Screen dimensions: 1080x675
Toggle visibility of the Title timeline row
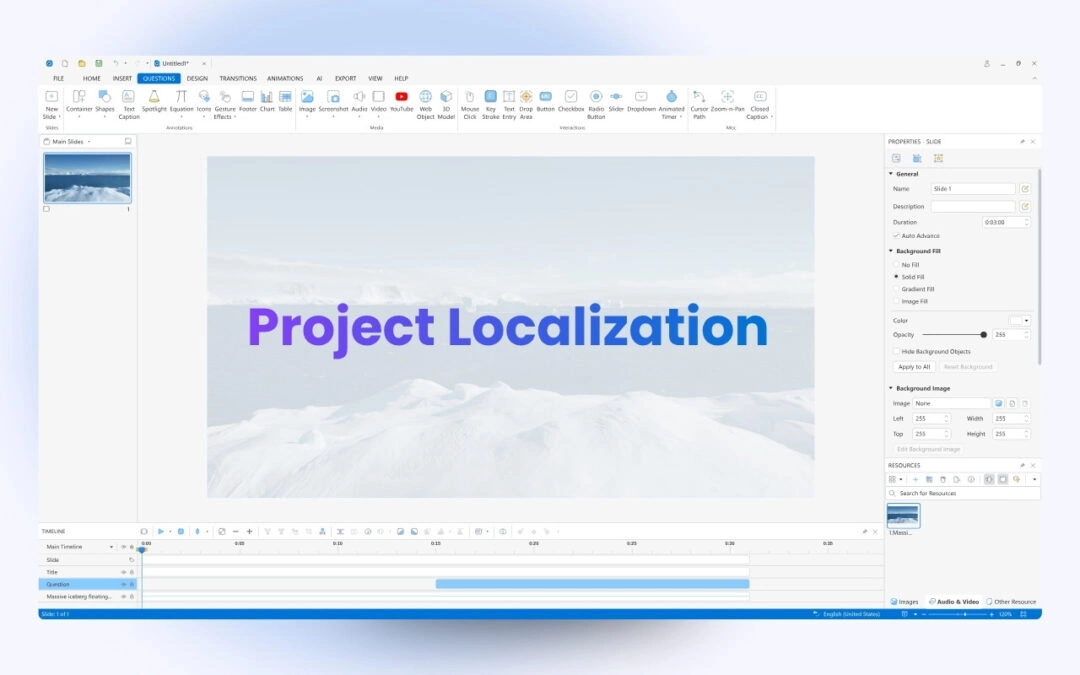[x=124, y=572]
